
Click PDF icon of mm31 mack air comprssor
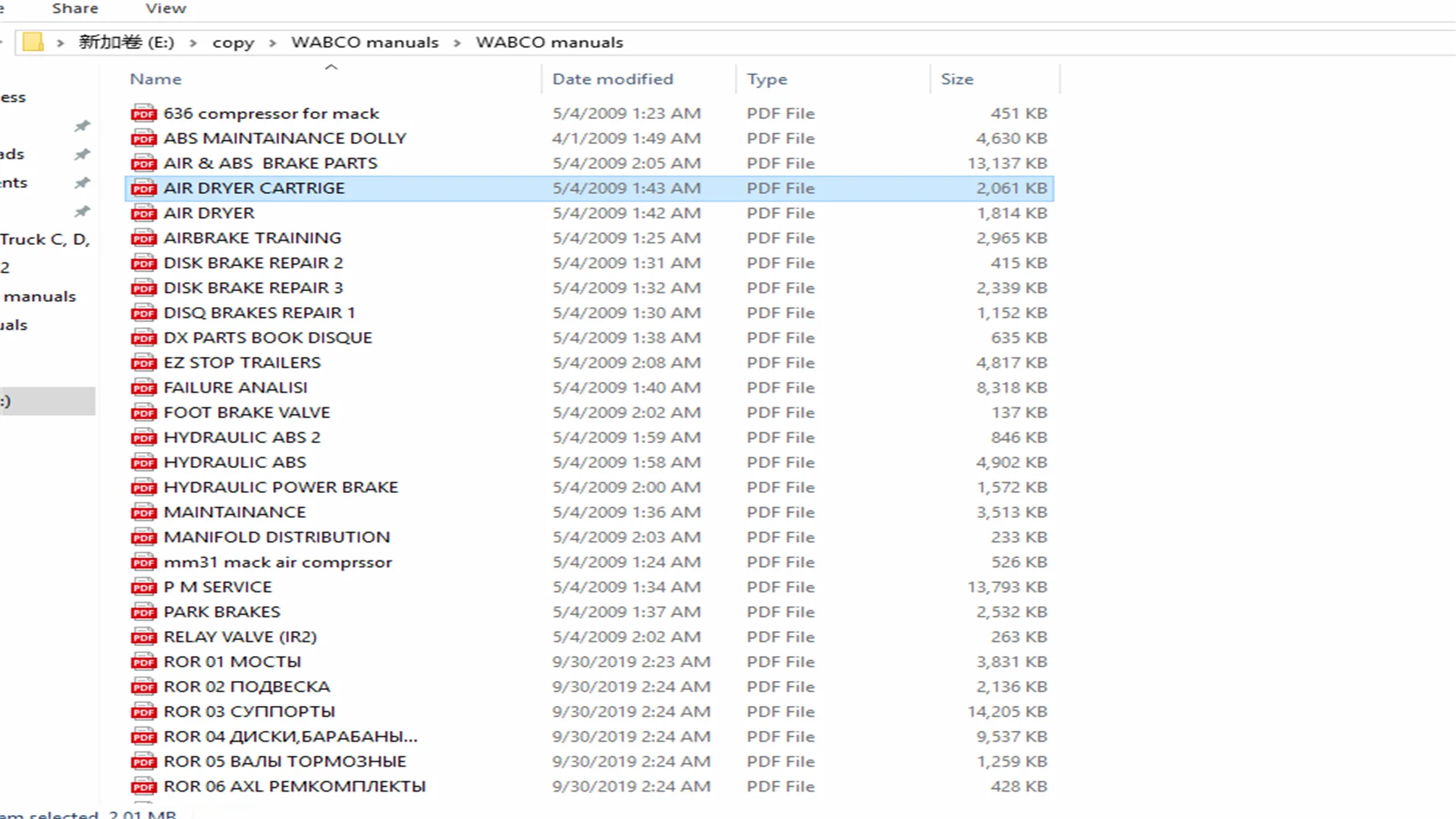pyautogui.click(x=143, y=563)
